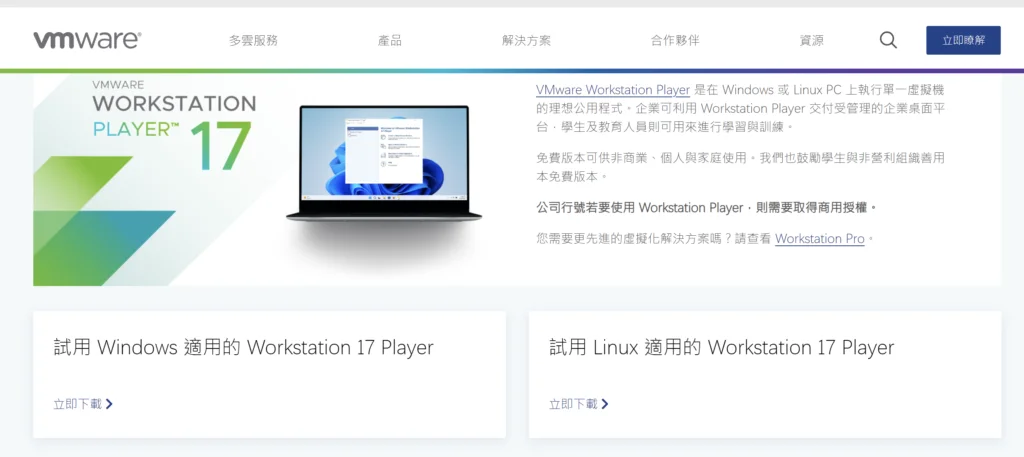Open the 合作夥伴 menu
The image size is (1024, 457).
tap(675, 40)
